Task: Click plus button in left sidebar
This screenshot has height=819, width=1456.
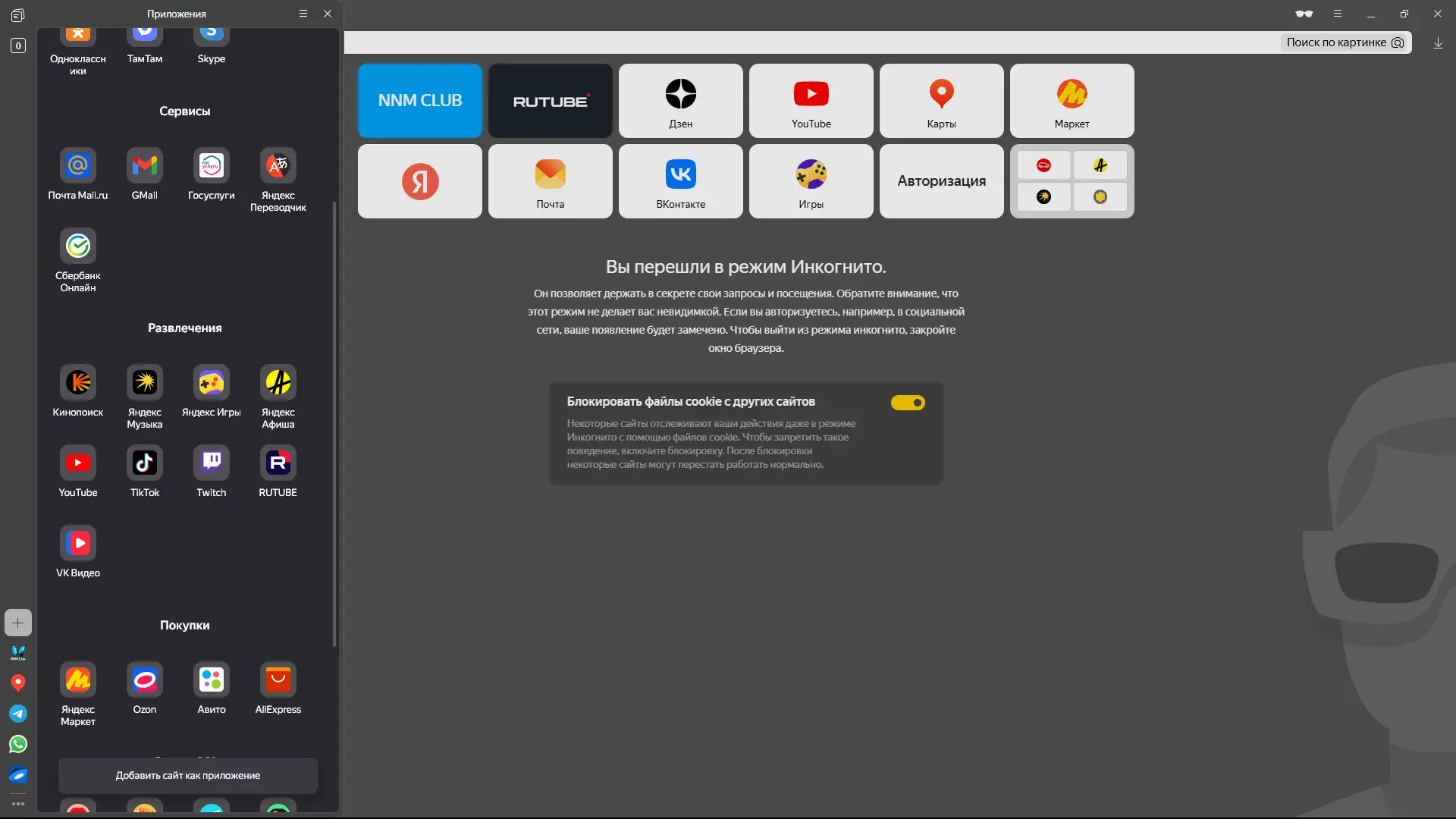Action: pos(18,623)
